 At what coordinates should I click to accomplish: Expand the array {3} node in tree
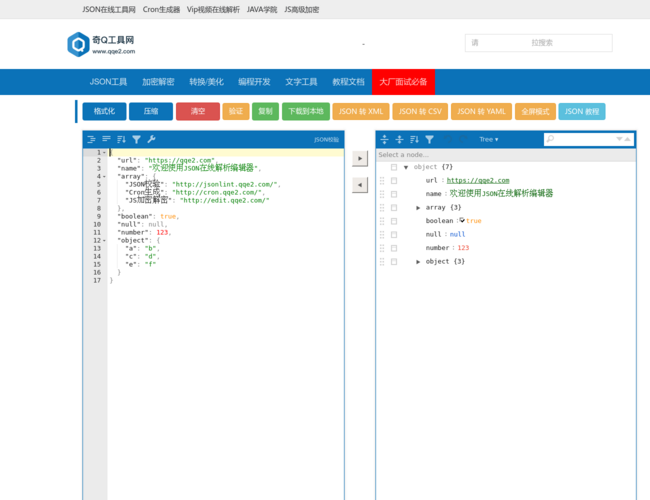point(418,207)
